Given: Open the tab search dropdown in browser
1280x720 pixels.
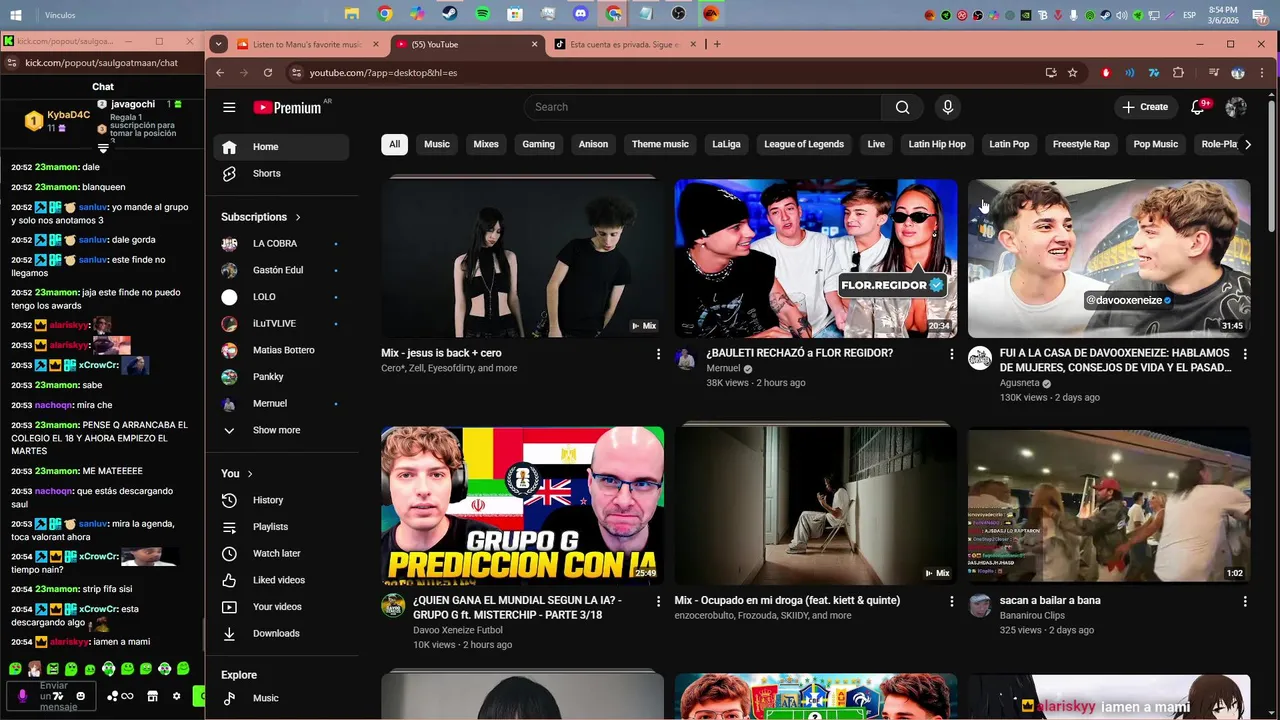Looking at the screenshot, I should [x=219, y=44].
